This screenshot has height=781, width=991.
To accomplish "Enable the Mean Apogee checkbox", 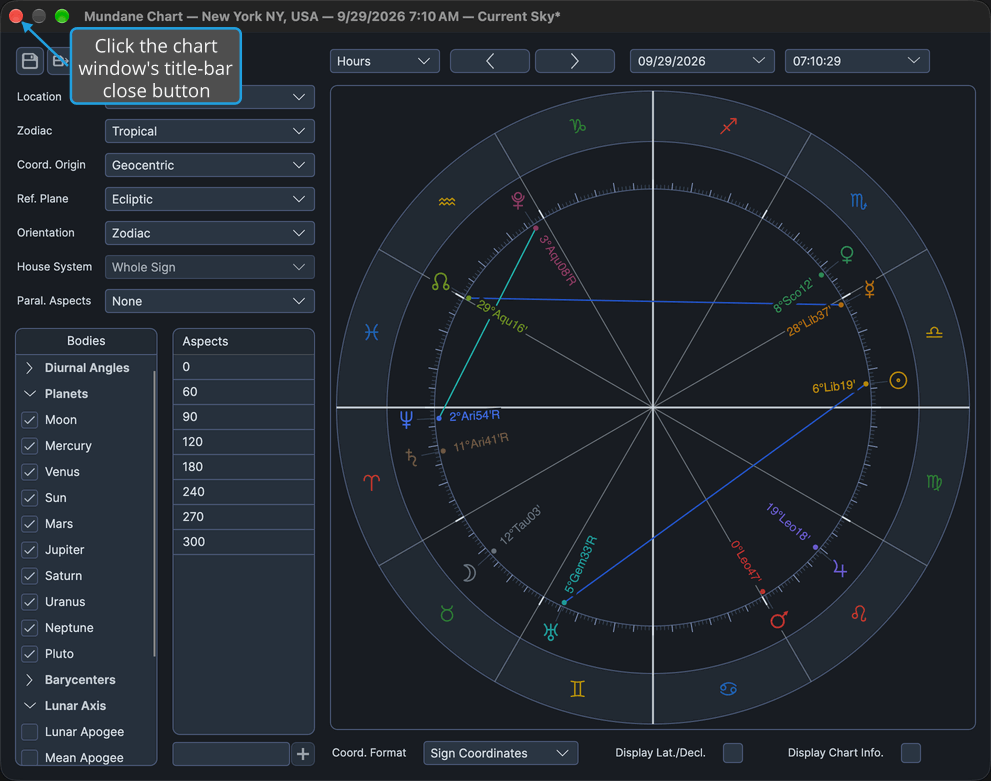I will (x=30, y=757).
